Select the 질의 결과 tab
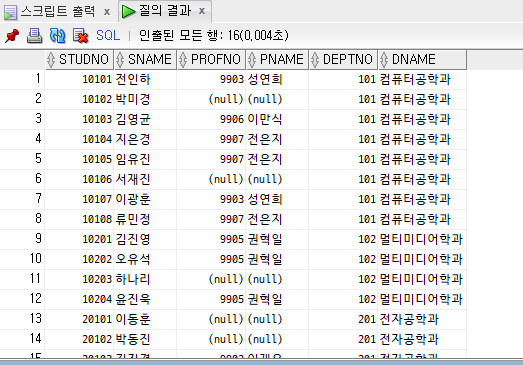The image size is (523, 365). coord(165,11)
